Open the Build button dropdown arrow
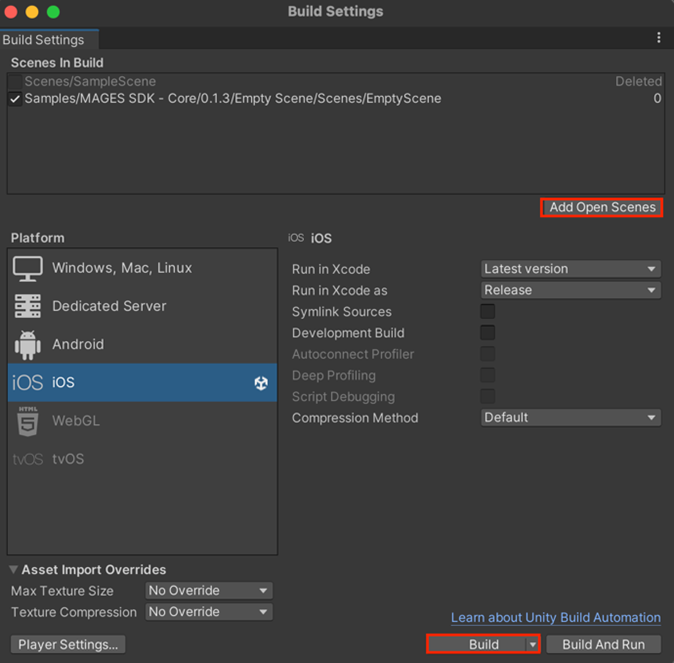 (533, 645)
